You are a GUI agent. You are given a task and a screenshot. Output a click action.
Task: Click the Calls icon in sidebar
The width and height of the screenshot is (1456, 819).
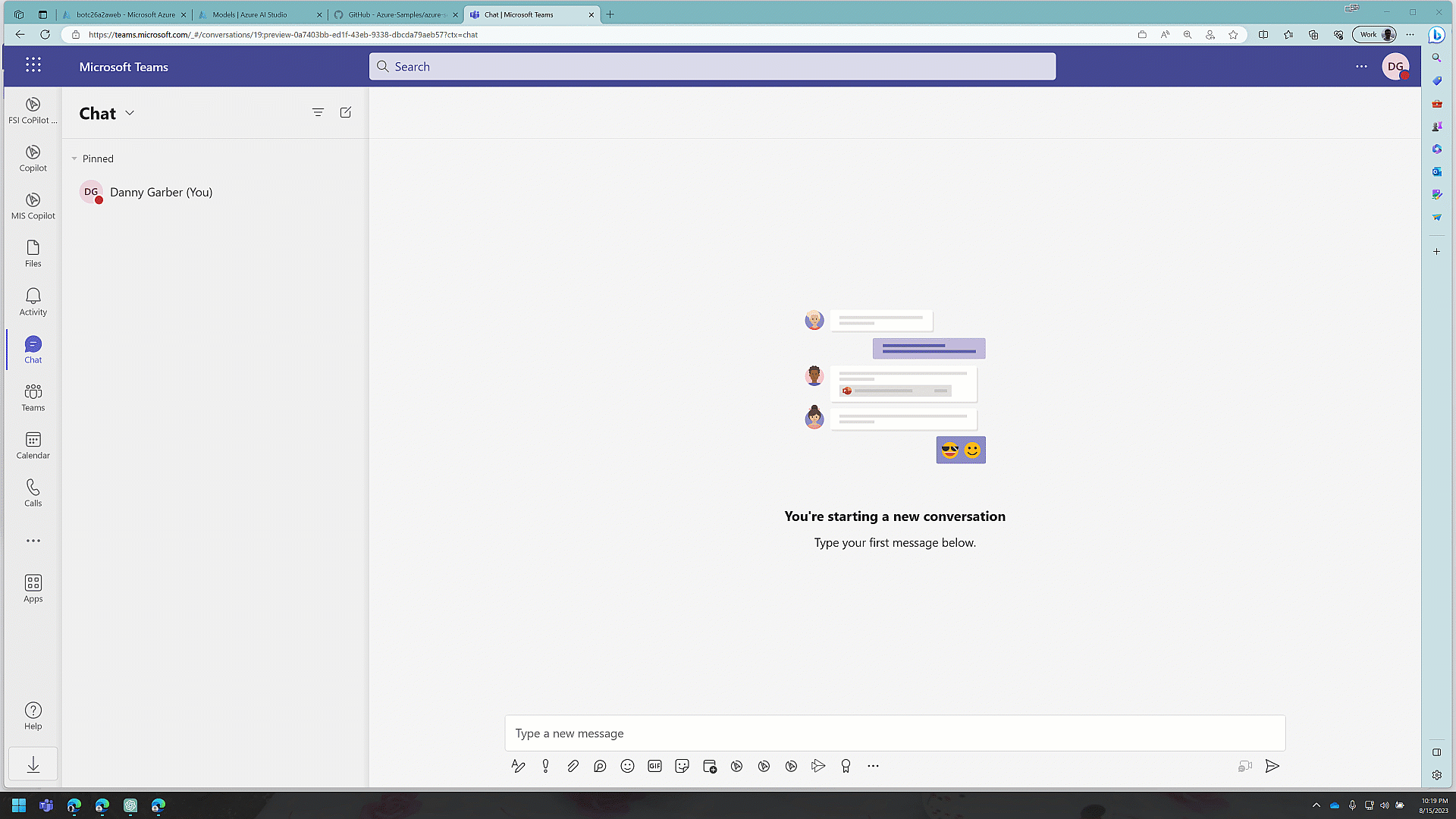tap(32, 491)
